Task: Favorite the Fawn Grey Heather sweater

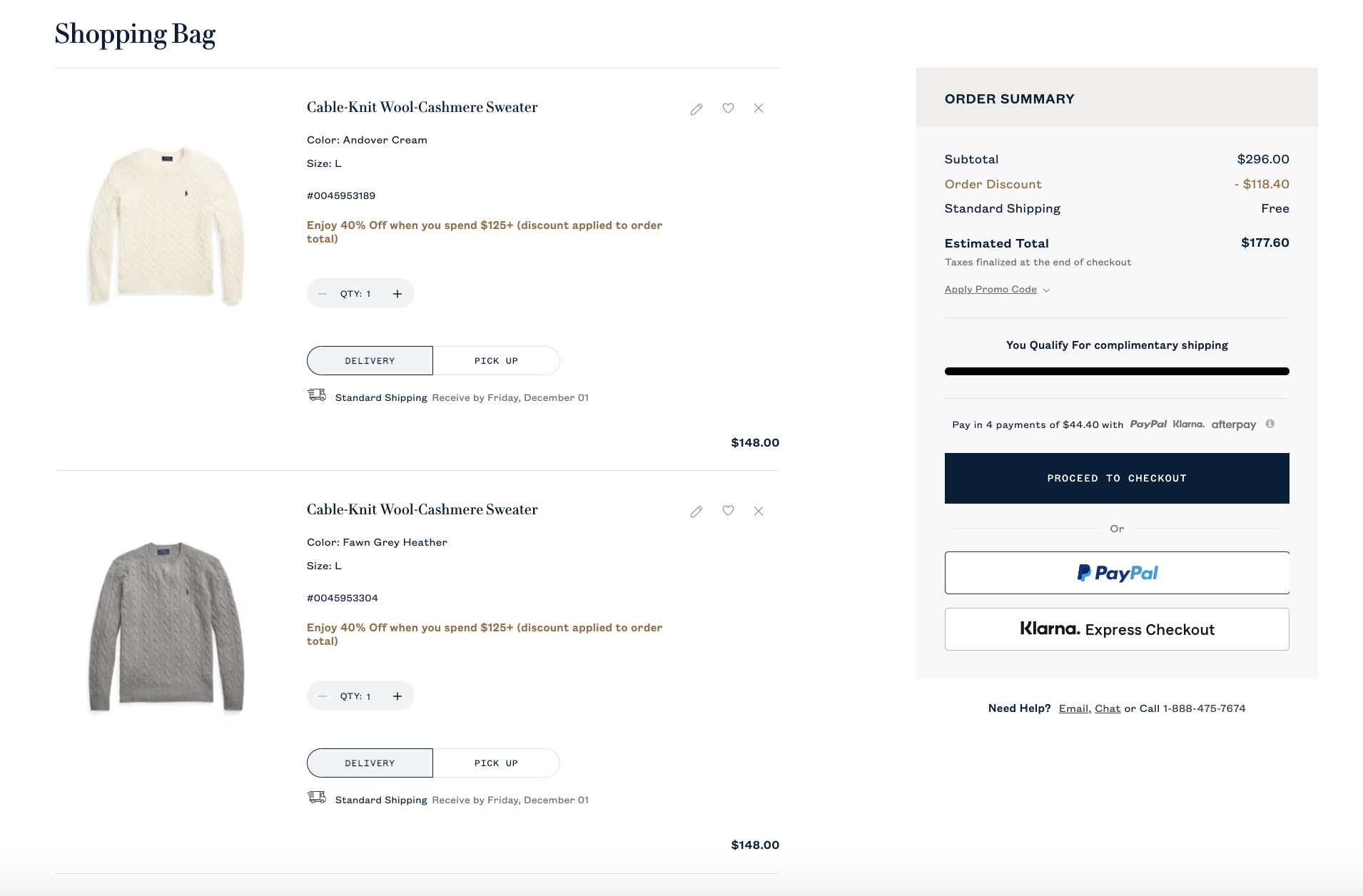Action: coord(728,511)
